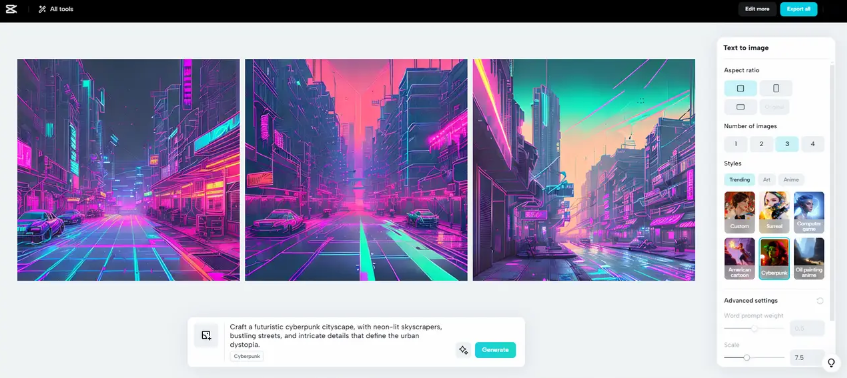Set number of images to 3
Image resolution: width=847 pixels, height=378 pixels.
point(787,144)
